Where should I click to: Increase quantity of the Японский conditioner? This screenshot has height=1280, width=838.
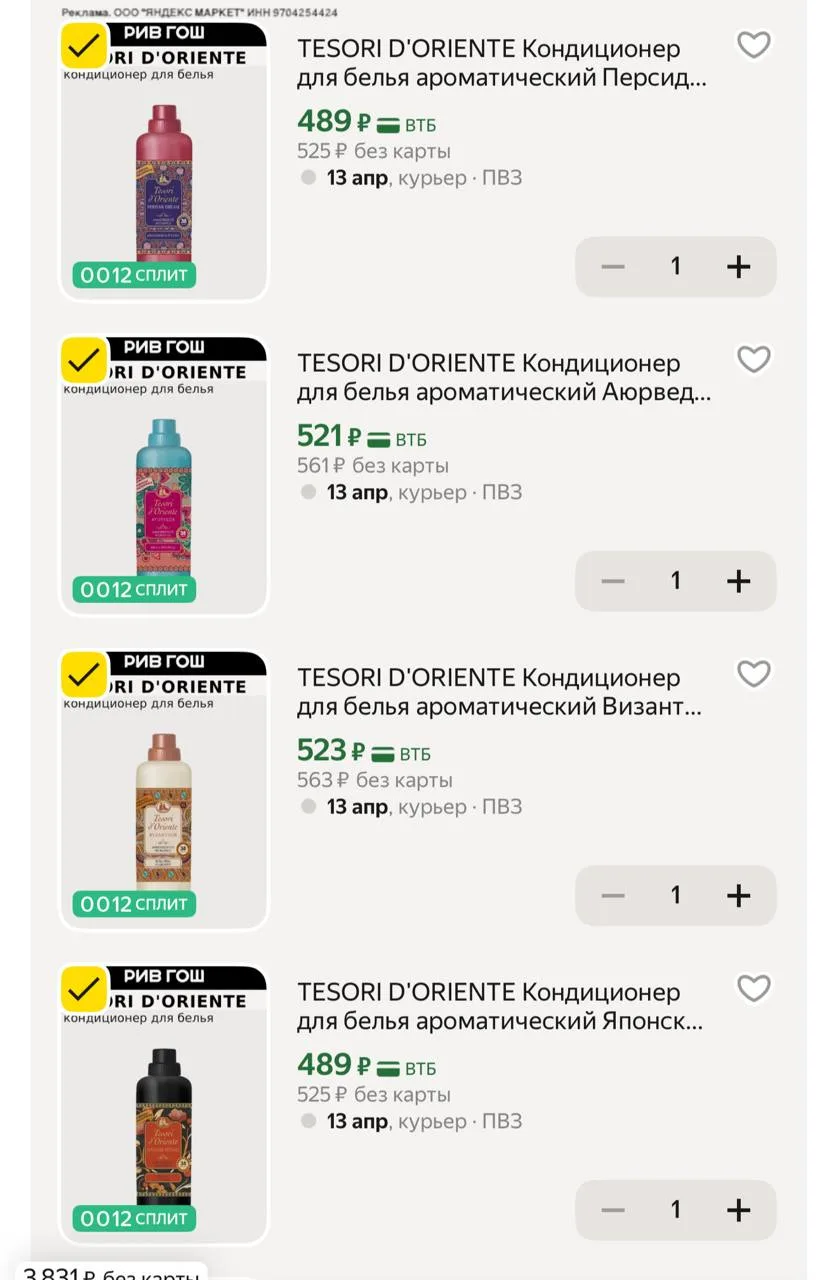click(738, 1210)
